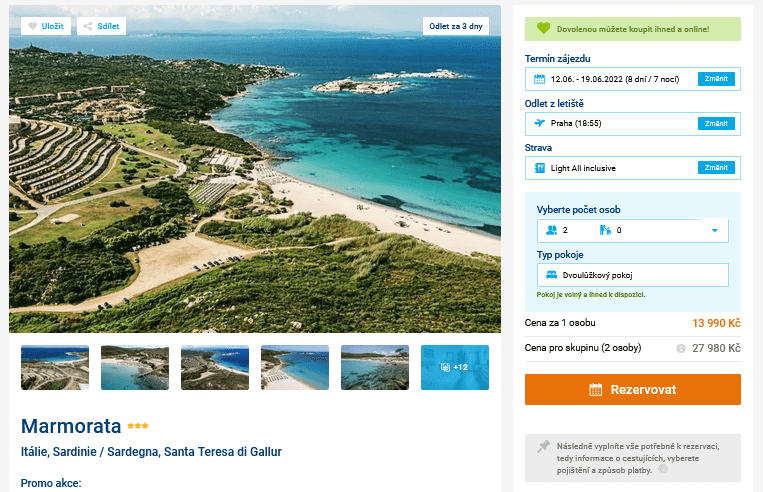Click the bed icon in Typ pokoje

tap(550, 274)
